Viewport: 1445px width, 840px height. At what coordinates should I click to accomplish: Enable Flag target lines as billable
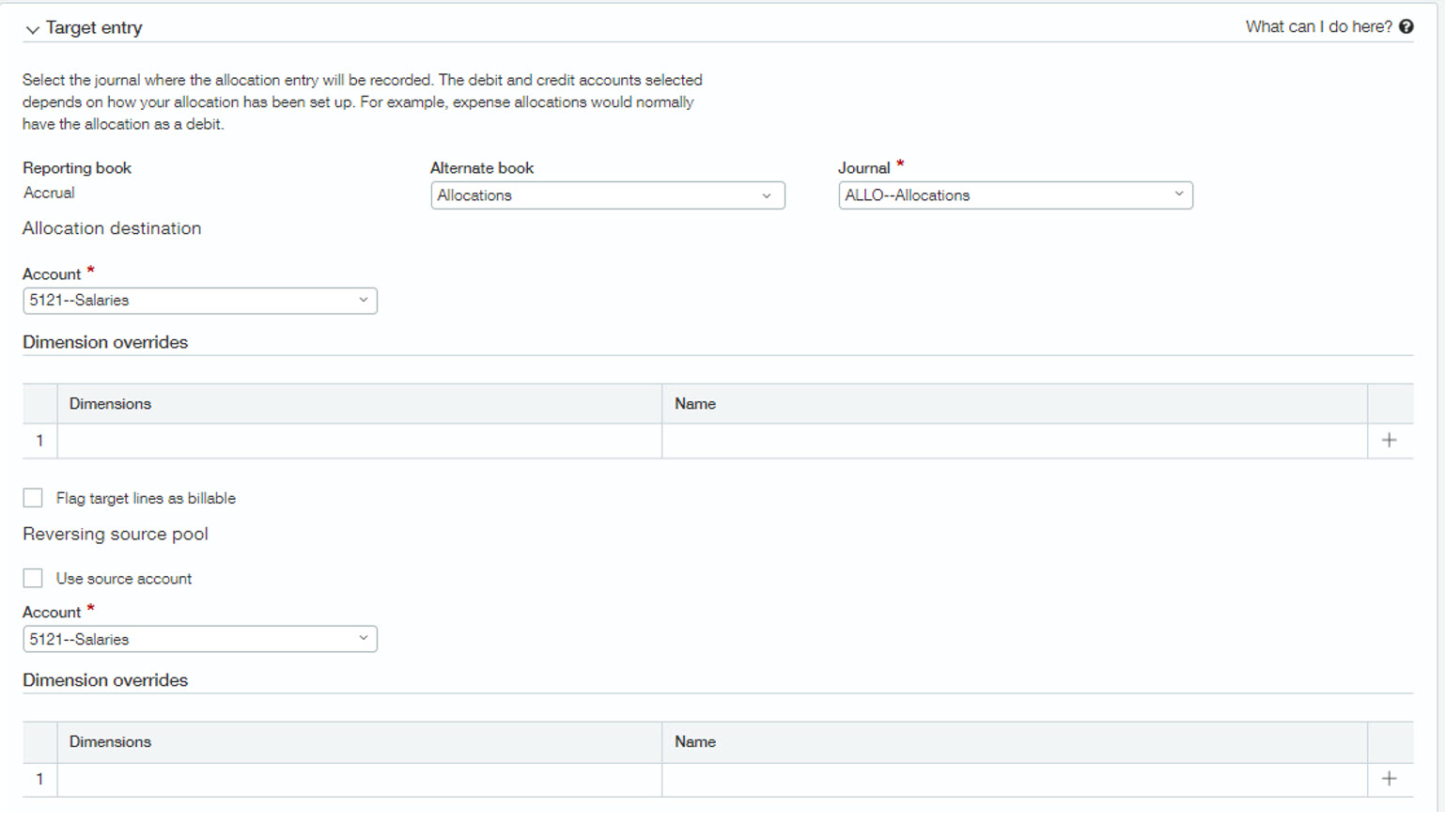point(33,498)
